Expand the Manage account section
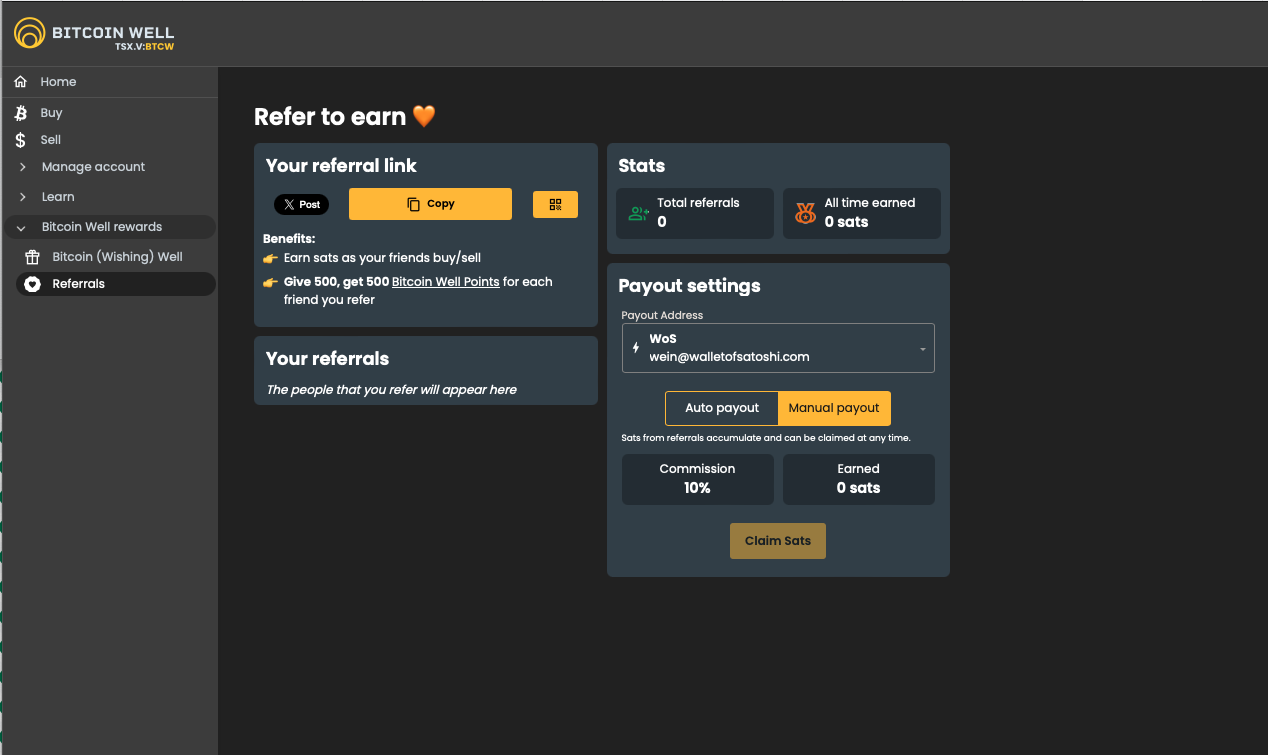This screenshot has width=1268, height=755. tap(93, 167)
